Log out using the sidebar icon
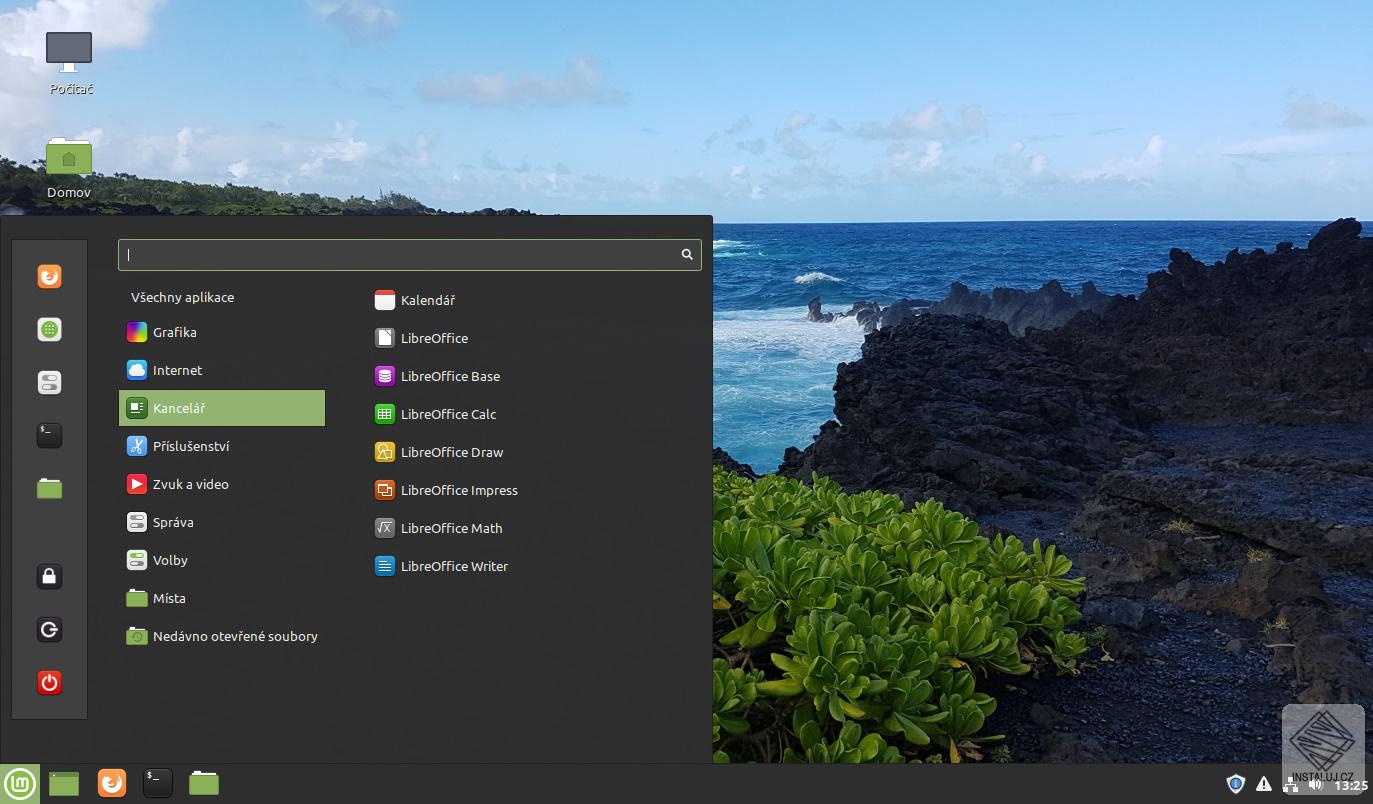 [49, 629]
